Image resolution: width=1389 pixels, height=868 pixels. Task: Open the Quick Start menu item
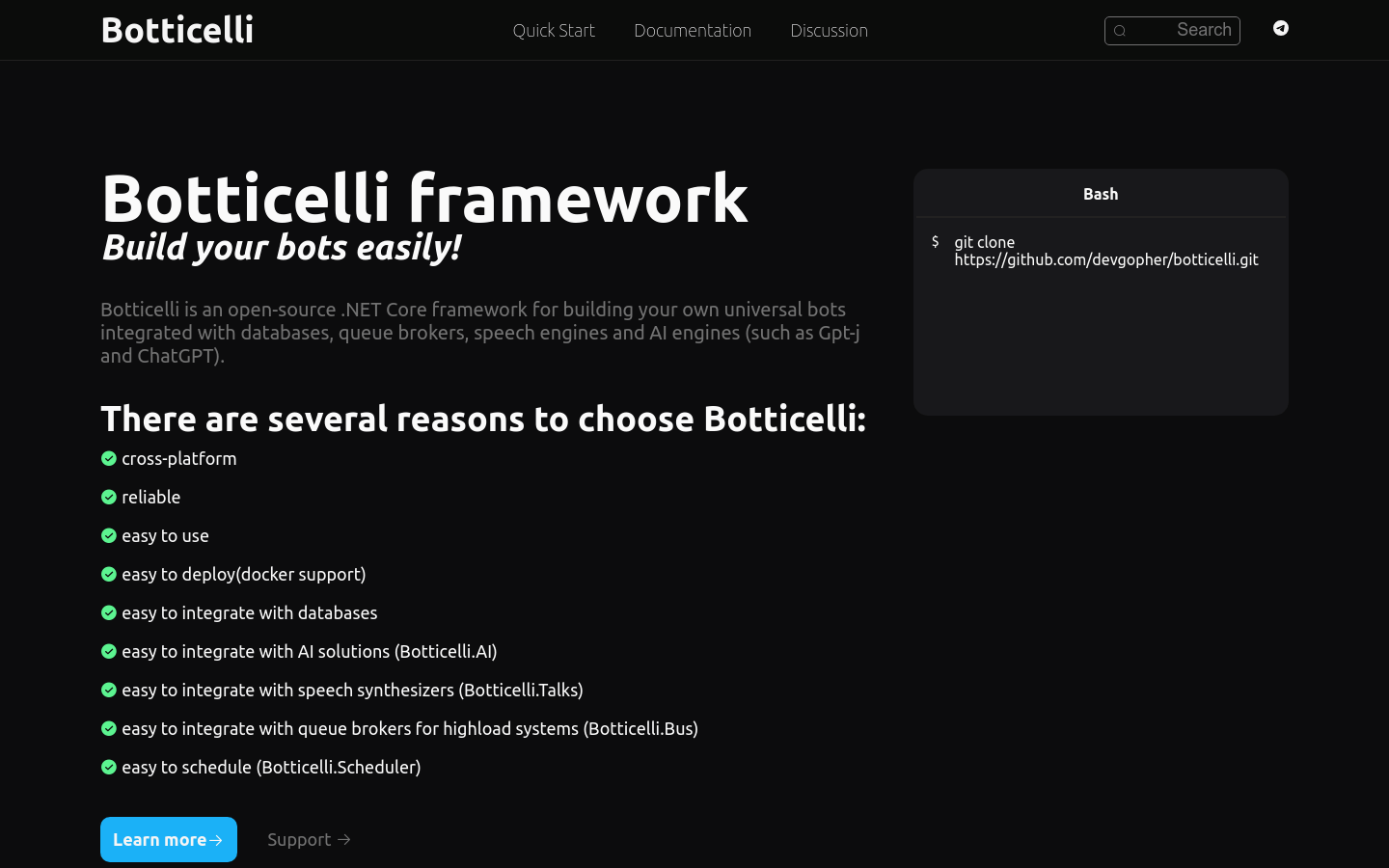pos(554,31)
